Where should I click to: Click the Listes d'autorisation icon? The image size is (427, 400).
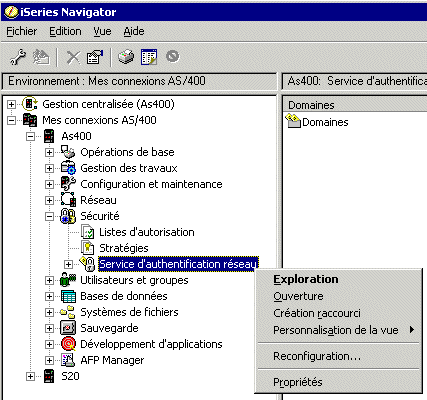pyautogui.click(x=88, y=232)
